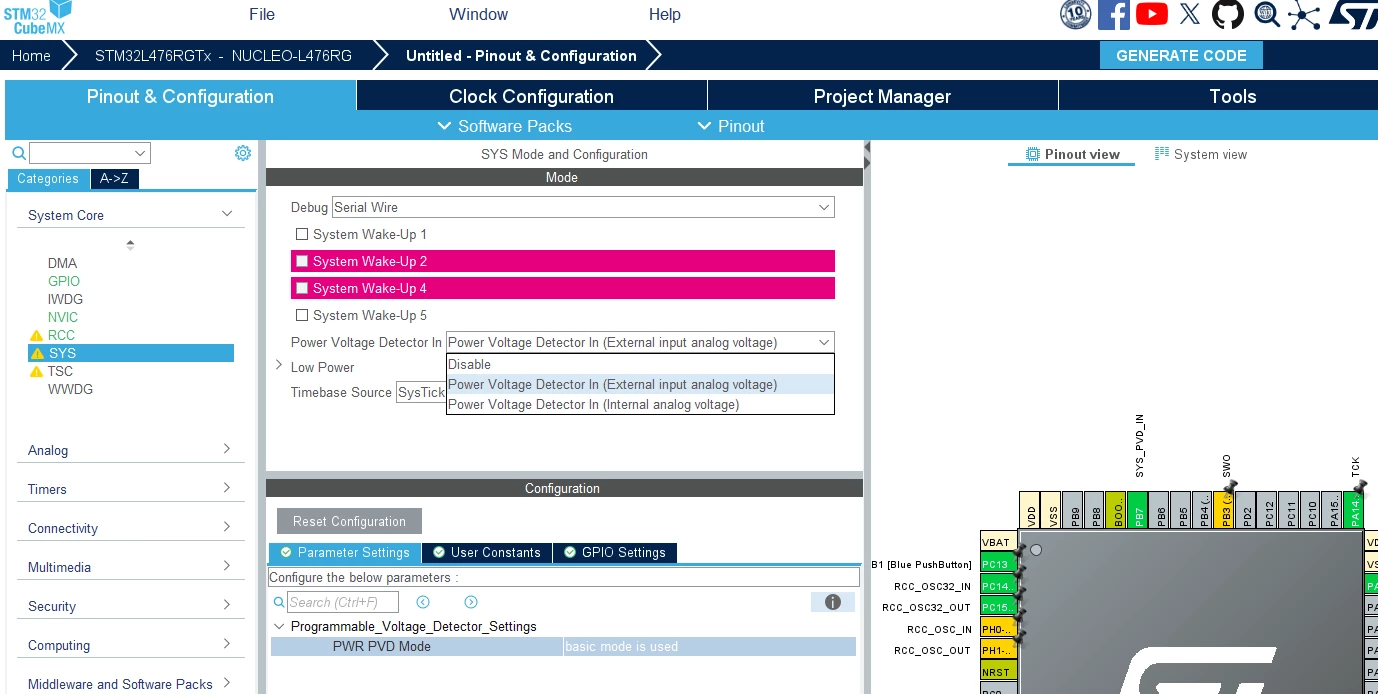Switch to Clock Configuration tab
This screenshot has height=694, width=1378.
click(531, 96)
